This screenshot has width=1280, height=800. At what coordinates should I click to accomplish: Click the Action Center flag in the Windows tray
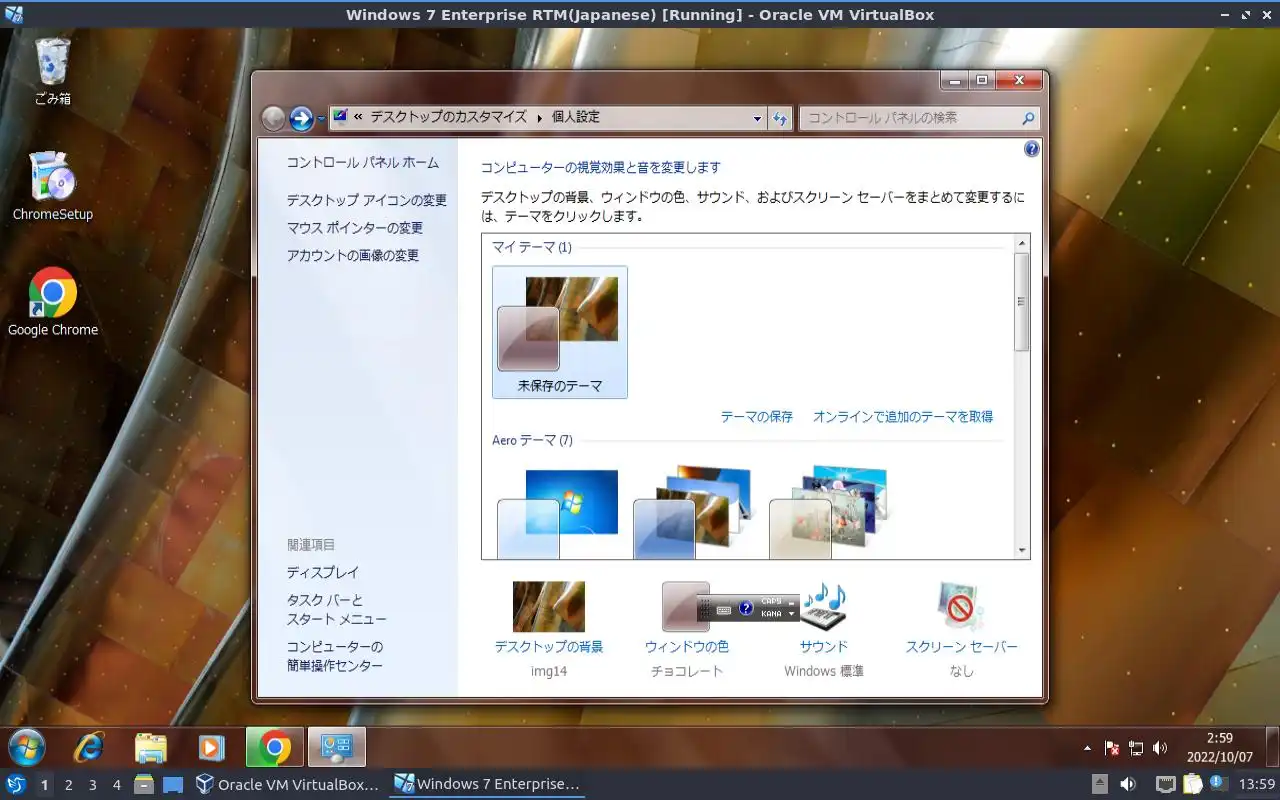[1112, 748]
